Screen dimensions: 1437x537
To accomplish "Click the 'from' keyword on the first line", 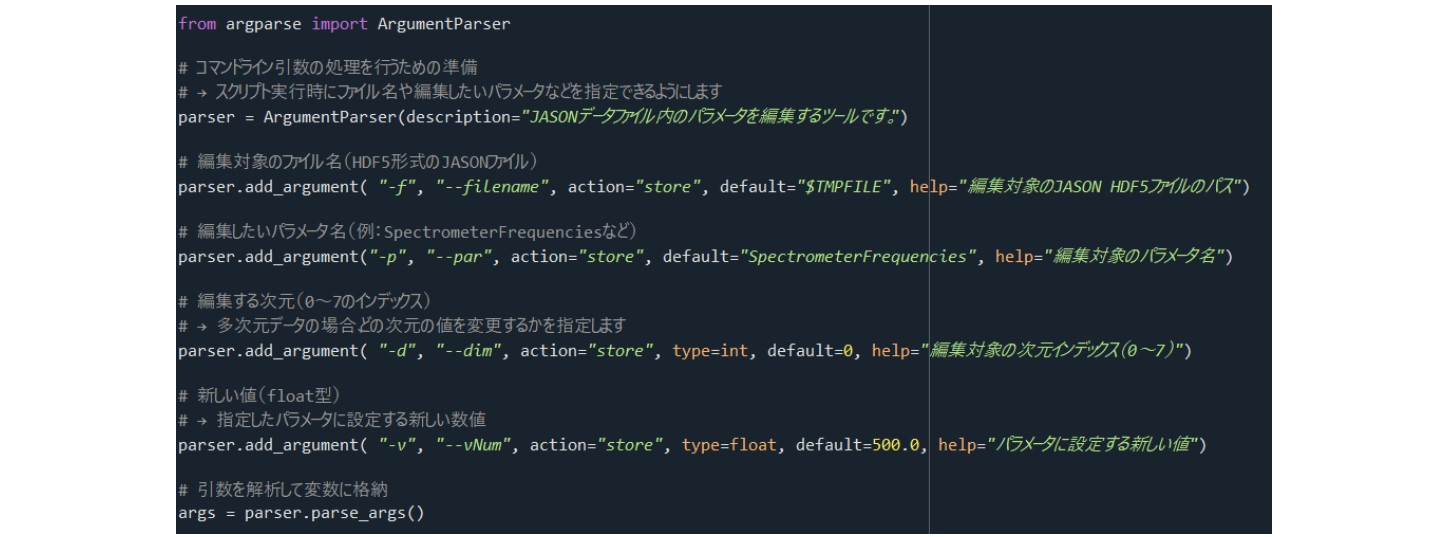I will click(x=194, y=24).
